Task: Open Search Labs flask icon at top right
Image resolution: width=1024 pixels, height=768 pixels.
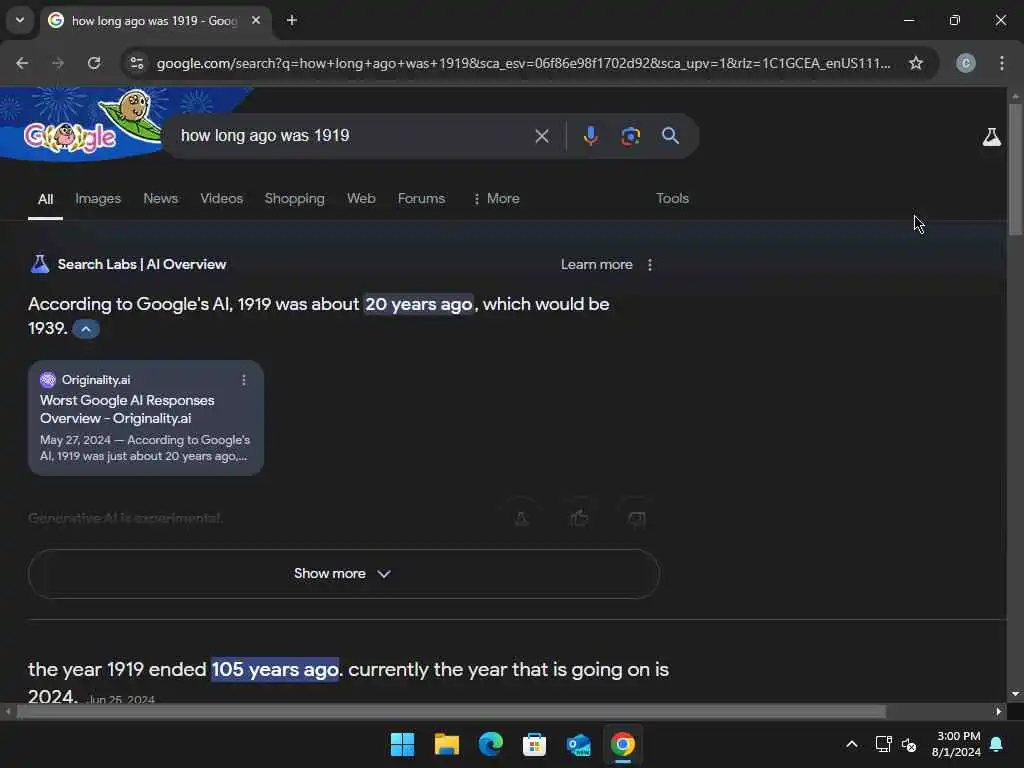Action: point(991,136)
